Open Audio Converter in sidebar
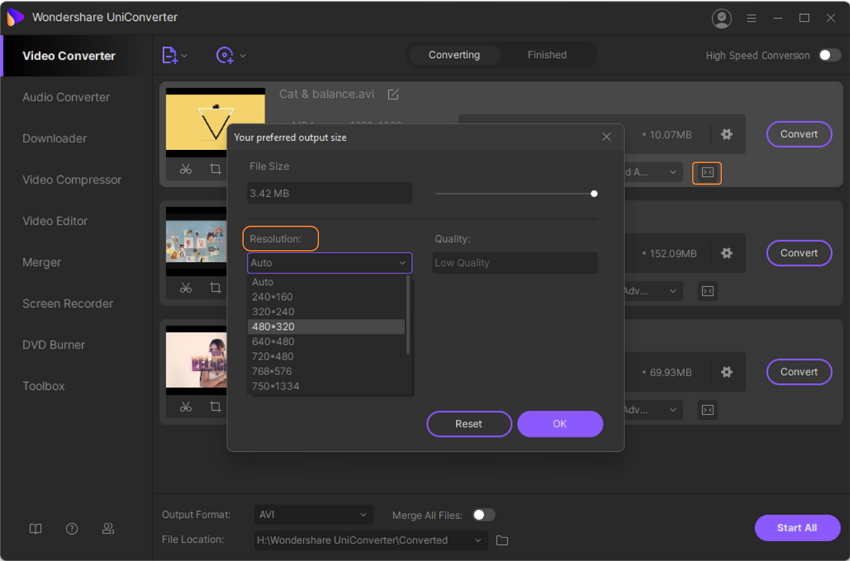 [x=66, y=98]
